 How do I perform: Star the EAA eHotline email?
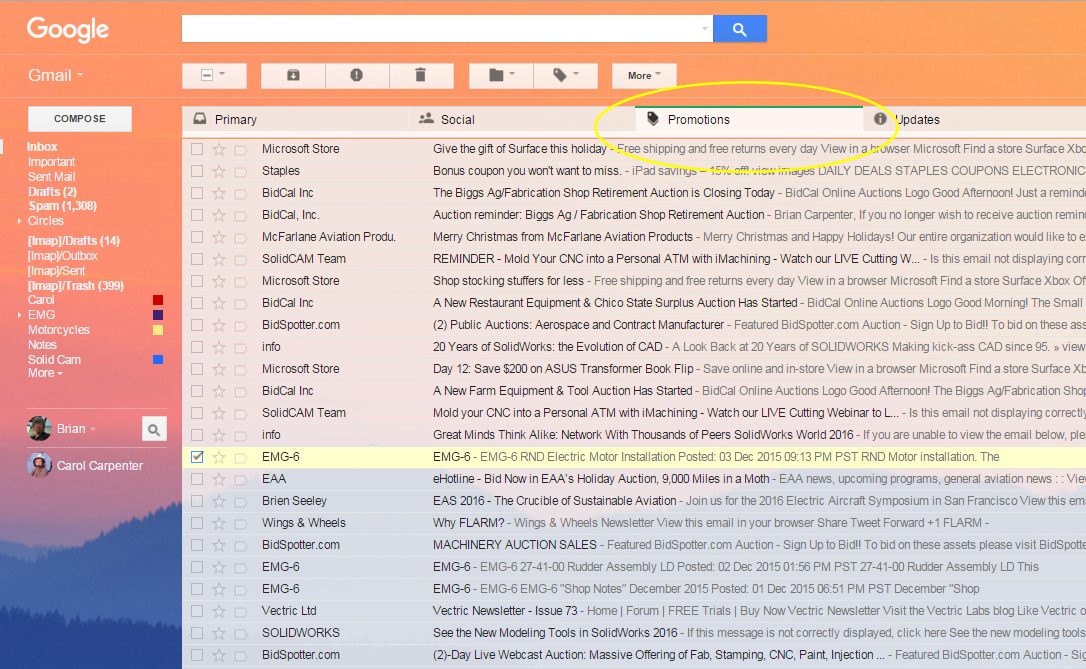[219, 479]
